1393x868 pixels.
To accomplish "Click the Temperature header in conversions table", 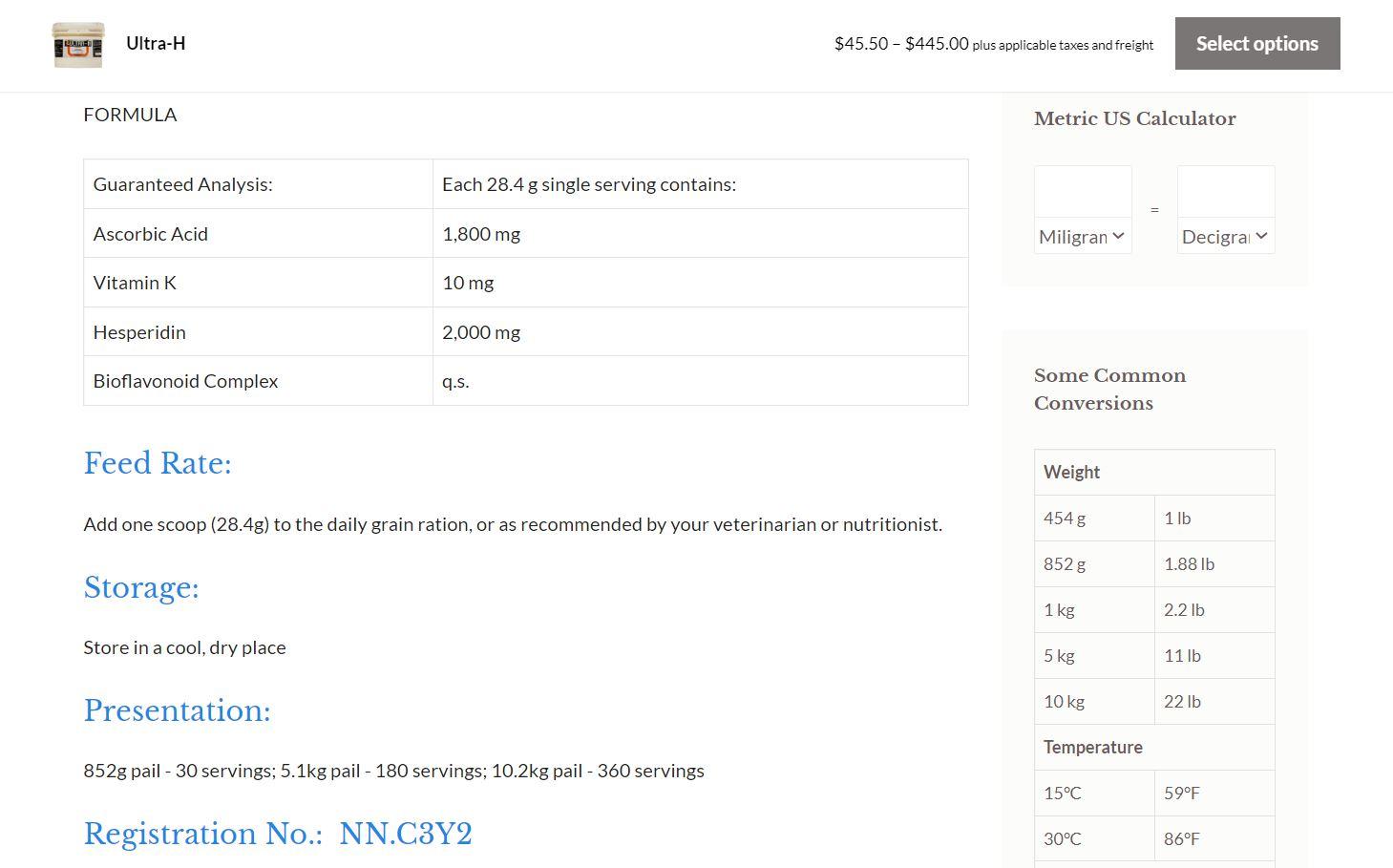I will coord(1092,748).
